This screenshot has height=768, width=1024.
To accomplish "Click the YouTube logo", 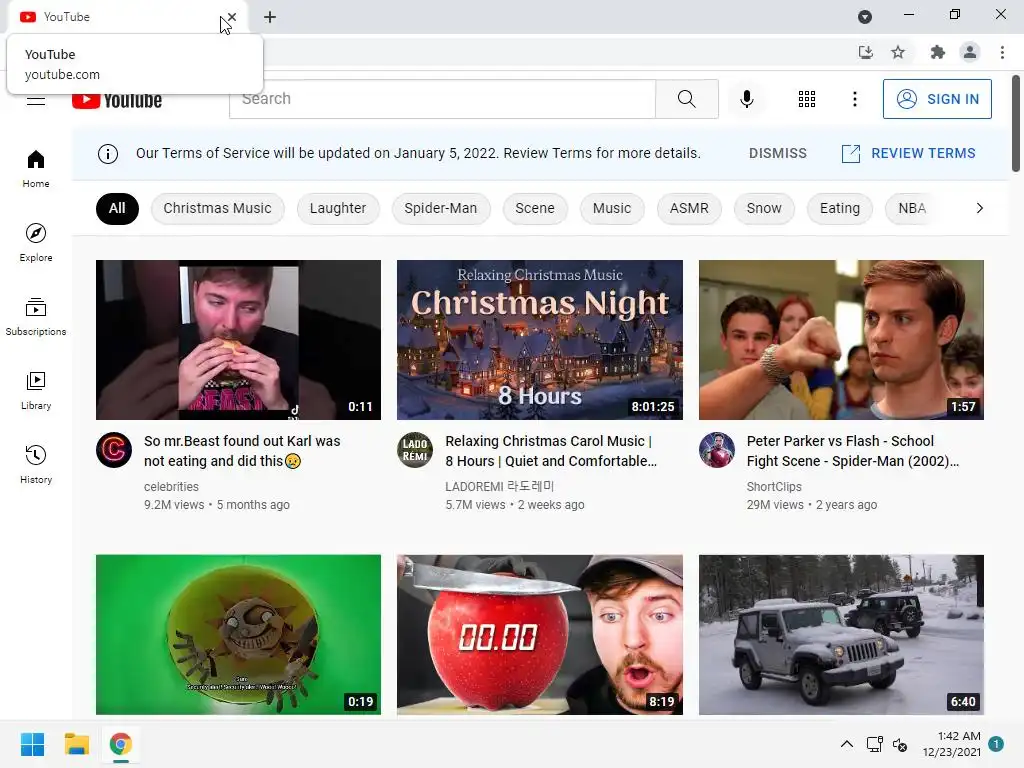I will tap(117, 100).
